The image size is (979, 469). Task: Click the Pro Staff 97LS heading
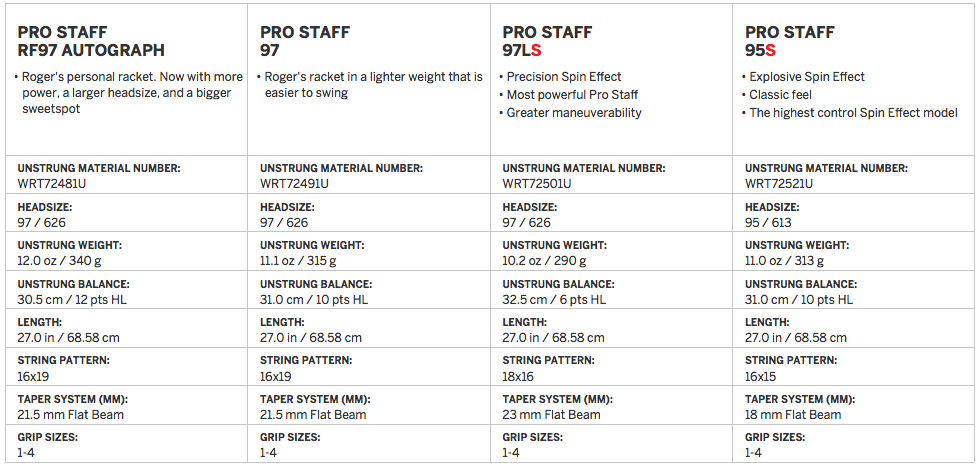click(548, 41)
